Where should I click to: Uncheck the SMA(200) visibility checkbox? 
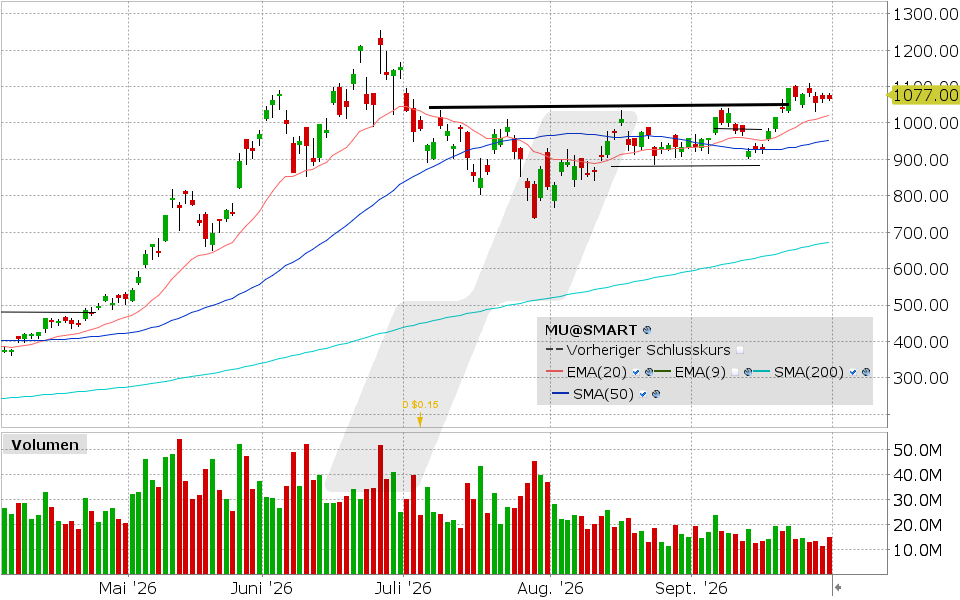(853, 372)
